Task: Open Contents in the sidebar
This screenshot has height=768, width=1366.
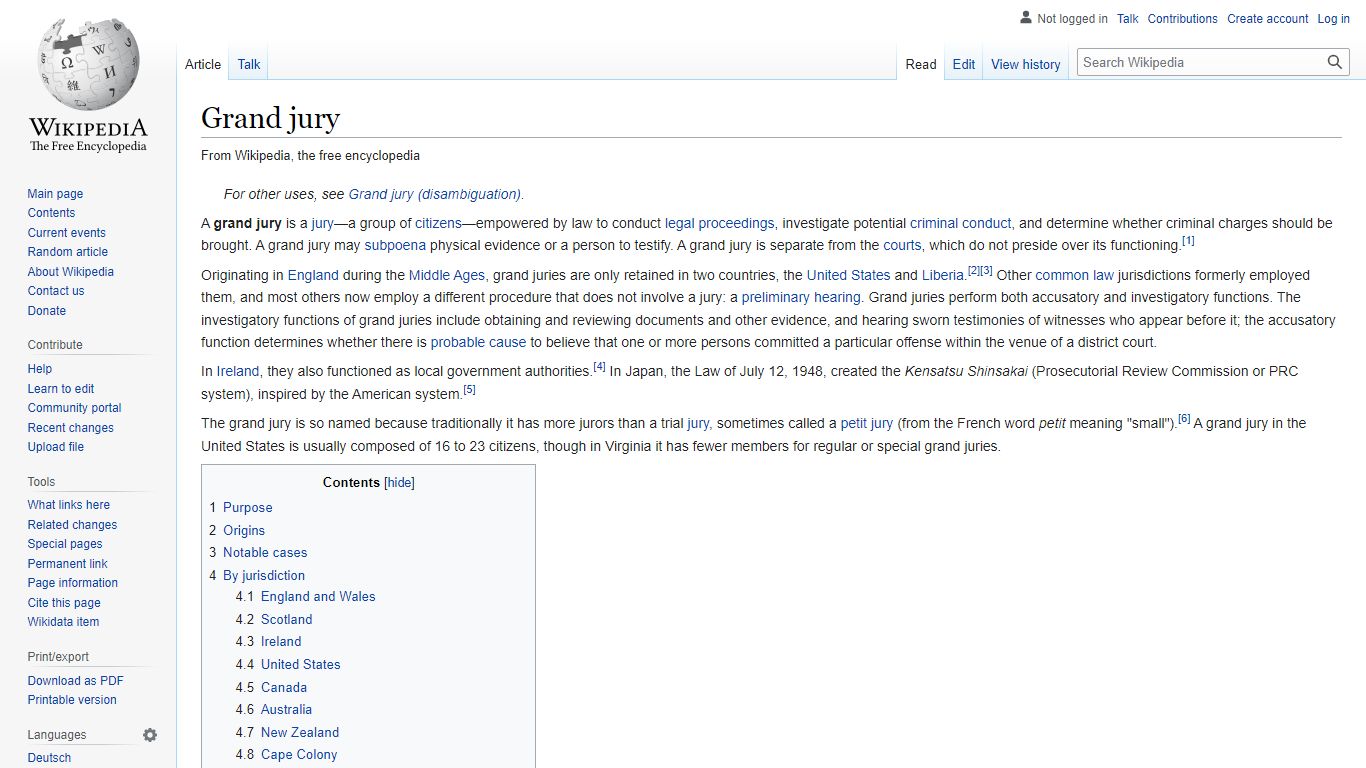Action: point(51,213)
